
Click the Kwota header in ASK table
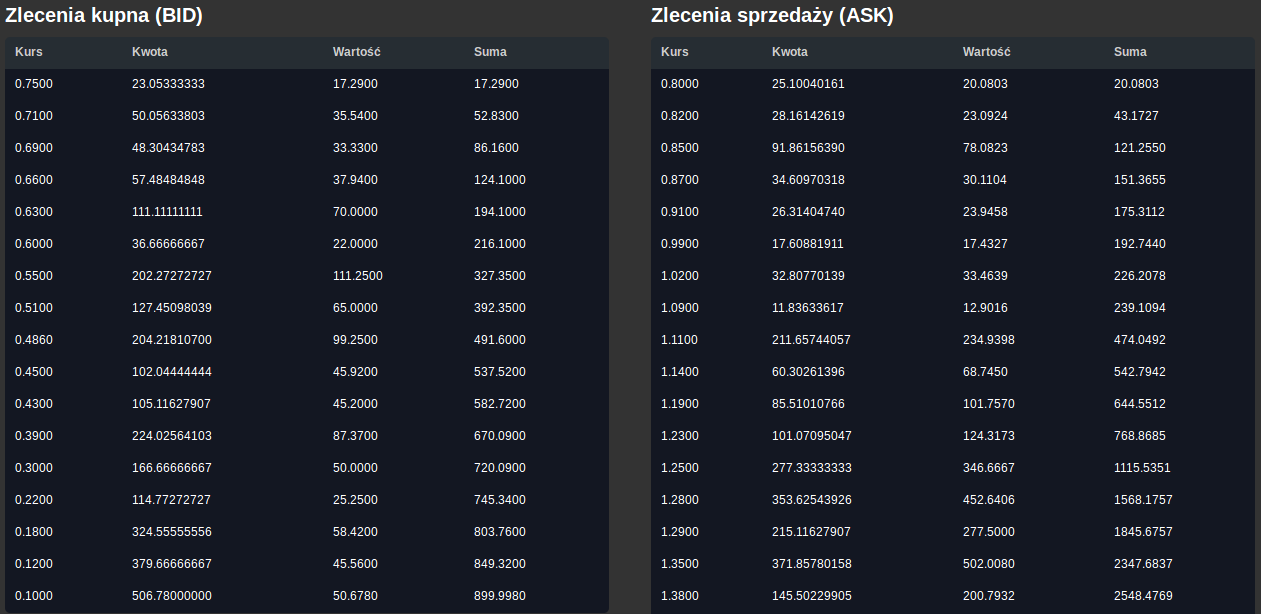(x=789, y=52)
